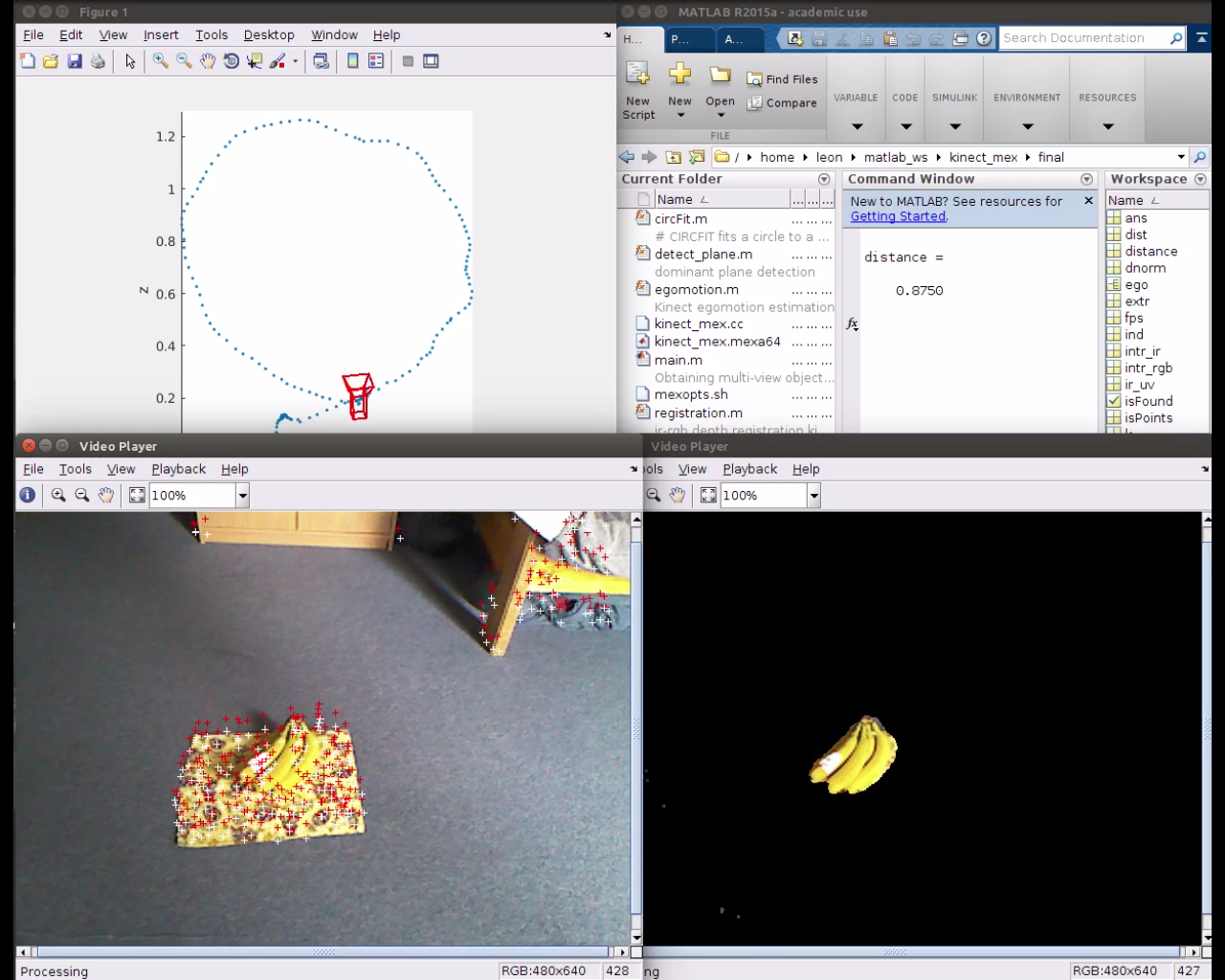
Task: Toggle the isFound workspace variable checkbox
Action: (1114, 401)
